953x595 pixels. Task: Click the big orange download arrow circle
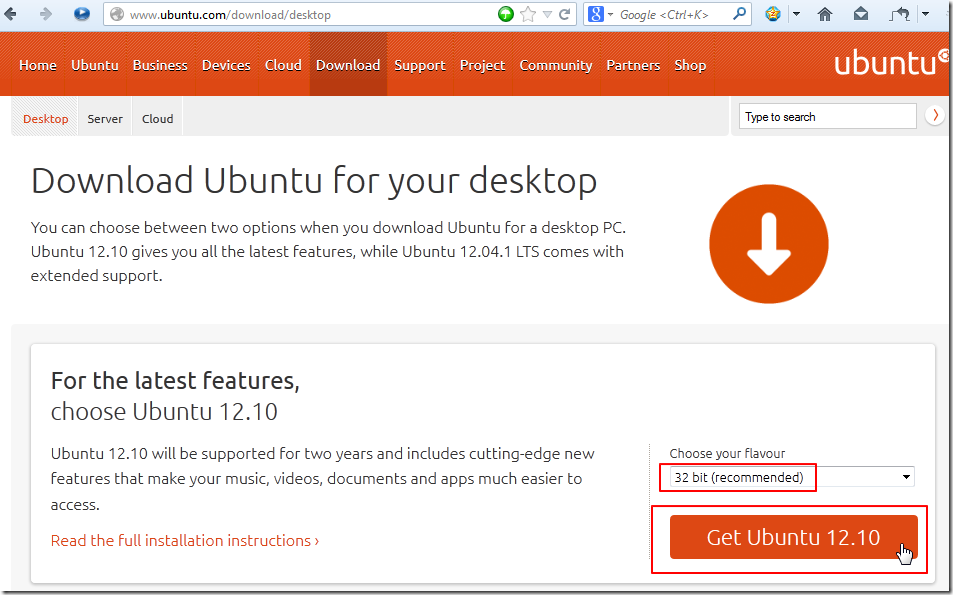coord(768,244)
